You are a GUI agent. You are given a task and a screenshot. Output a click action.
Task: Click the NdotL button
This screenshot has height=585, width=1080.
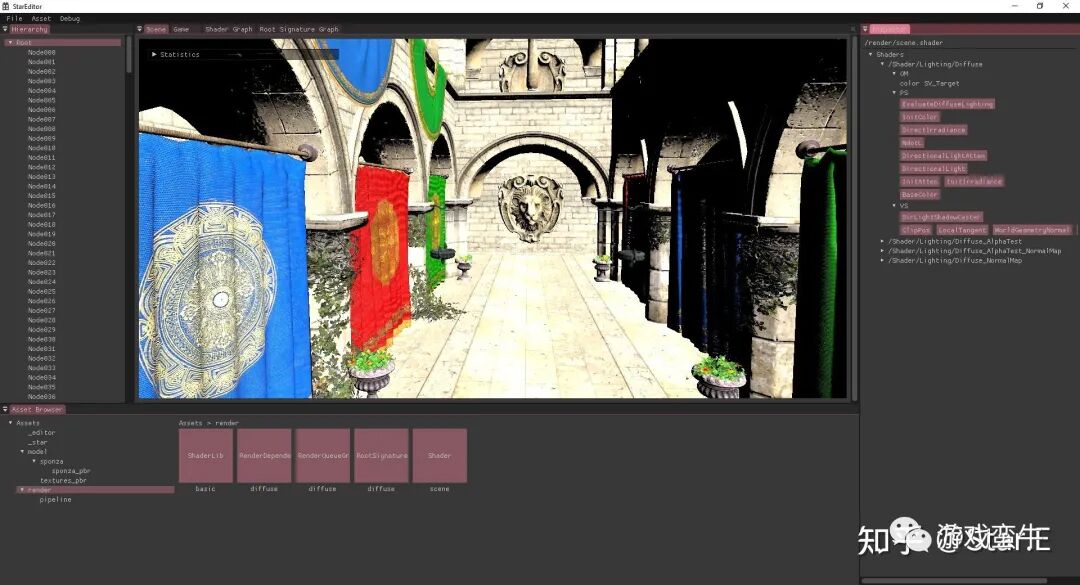(911, 143)
